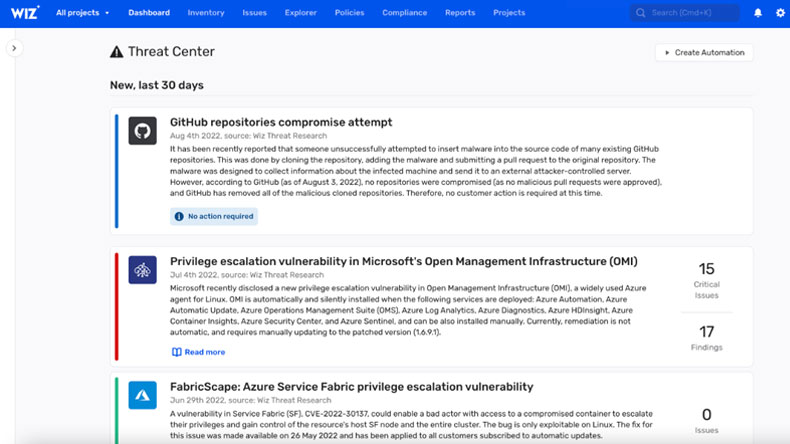This screenshot has width=790, height=444.
Task: Expand the All projects dropdown
Action: click(x=82, y=13)
